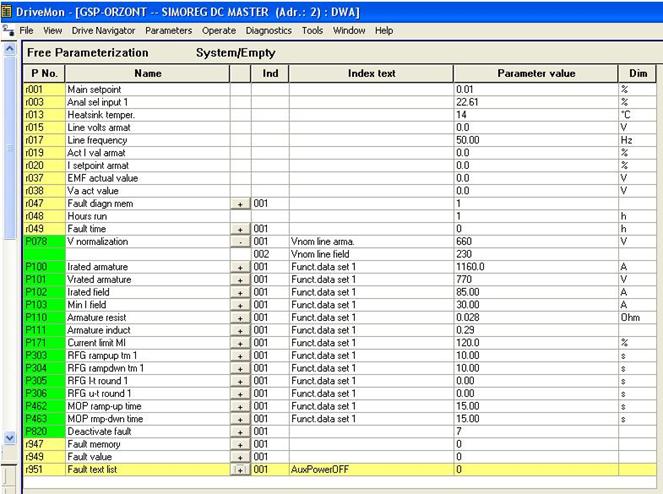
Task: Click the document icon left of File menu
Action: [8, 30]
